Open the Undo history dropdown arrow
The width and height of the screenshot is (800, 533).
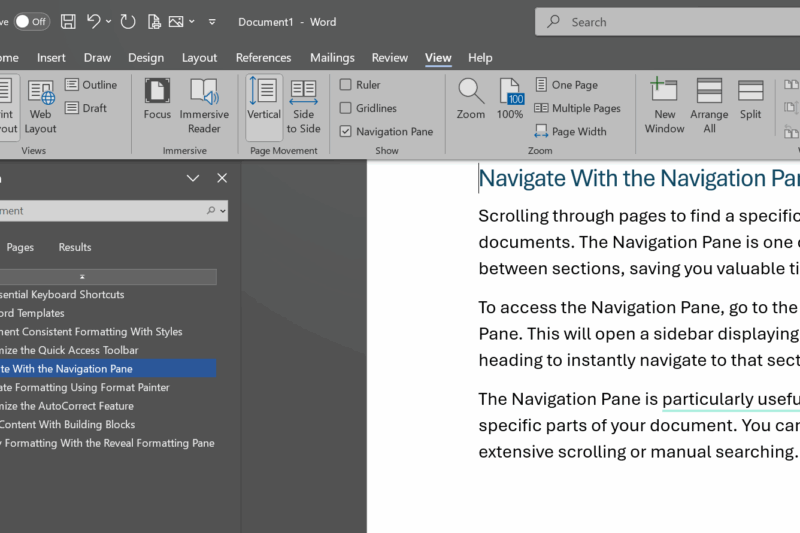108,22
